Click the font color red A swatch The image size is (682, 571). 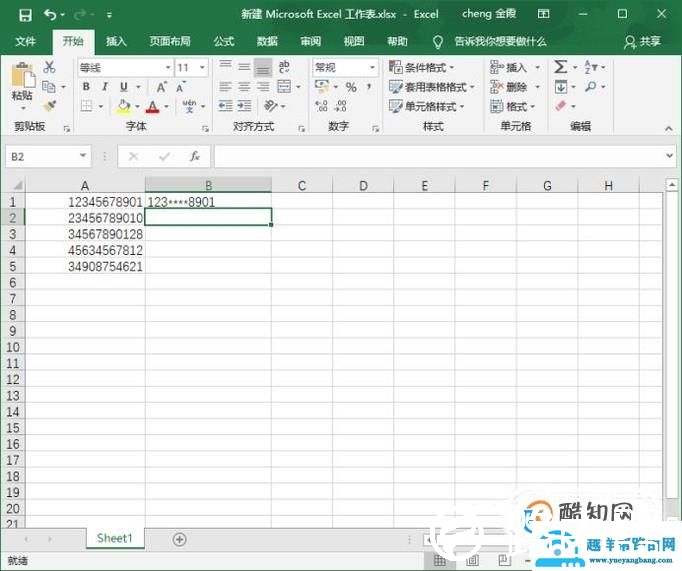(152, 106)
